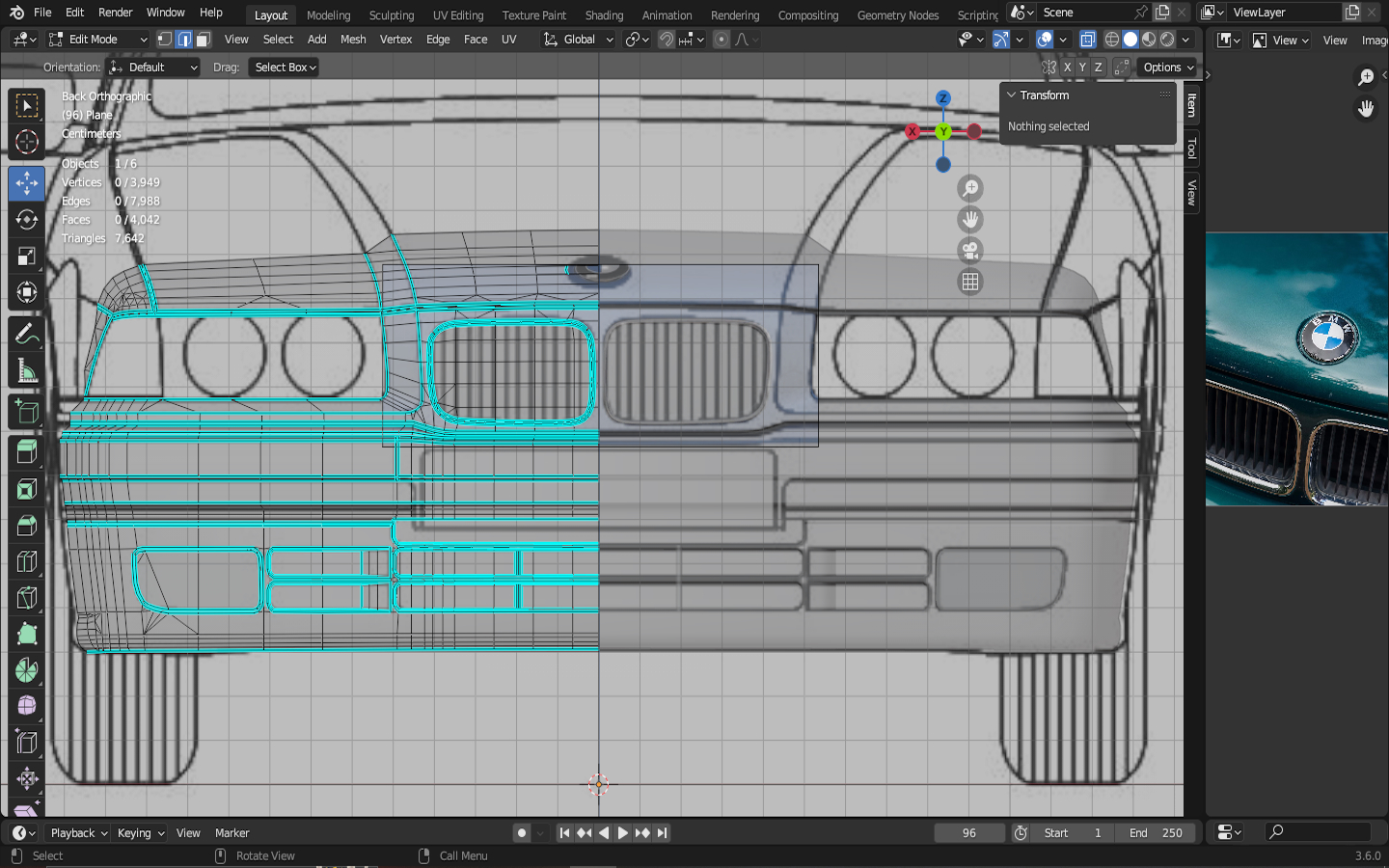Click the current frame field showing 96
Viewport: 1389px width, 868px height.
tap(968, 833)
